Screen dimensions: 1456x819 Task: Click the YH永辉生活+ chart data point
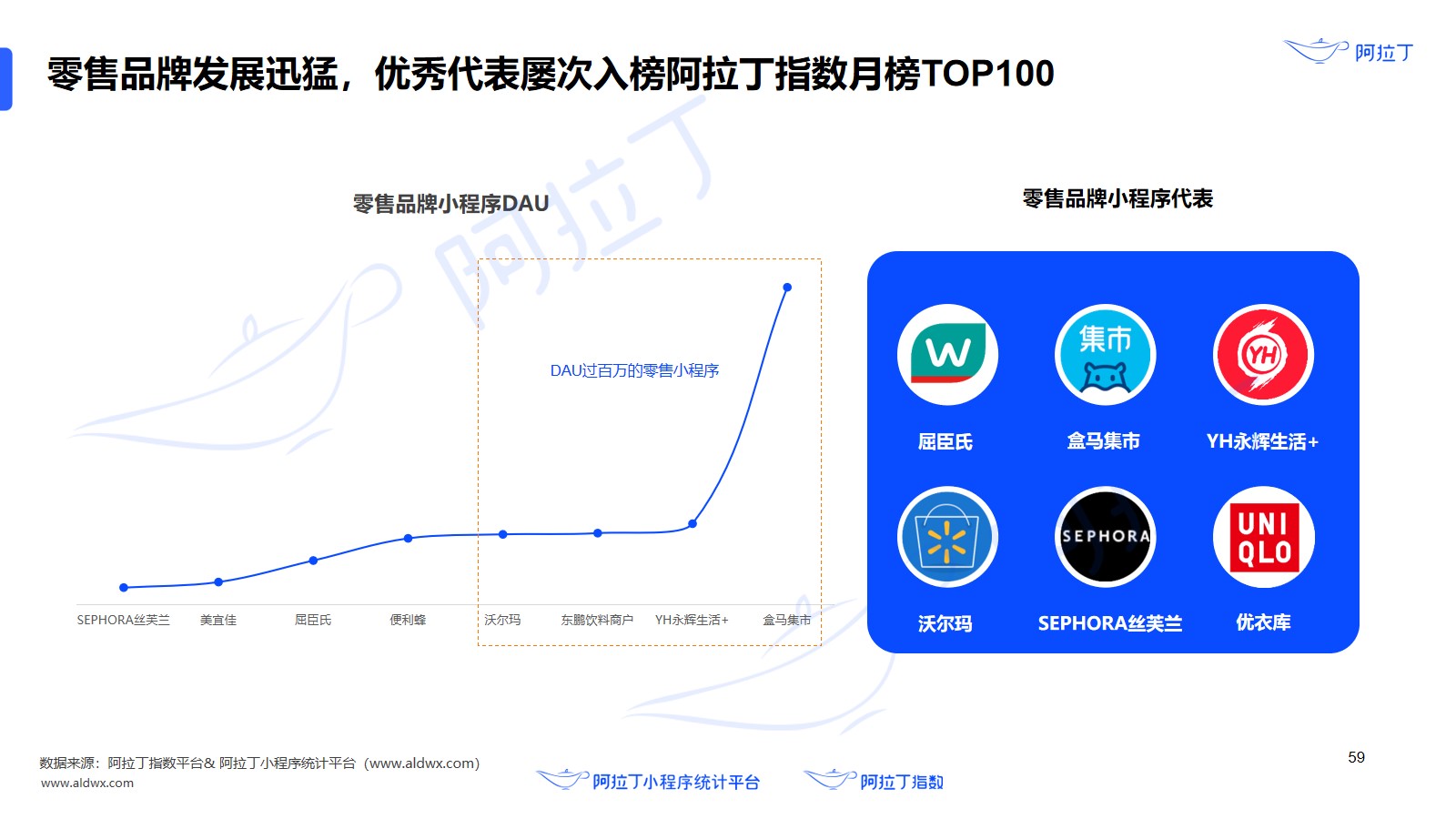click(693, 524)
